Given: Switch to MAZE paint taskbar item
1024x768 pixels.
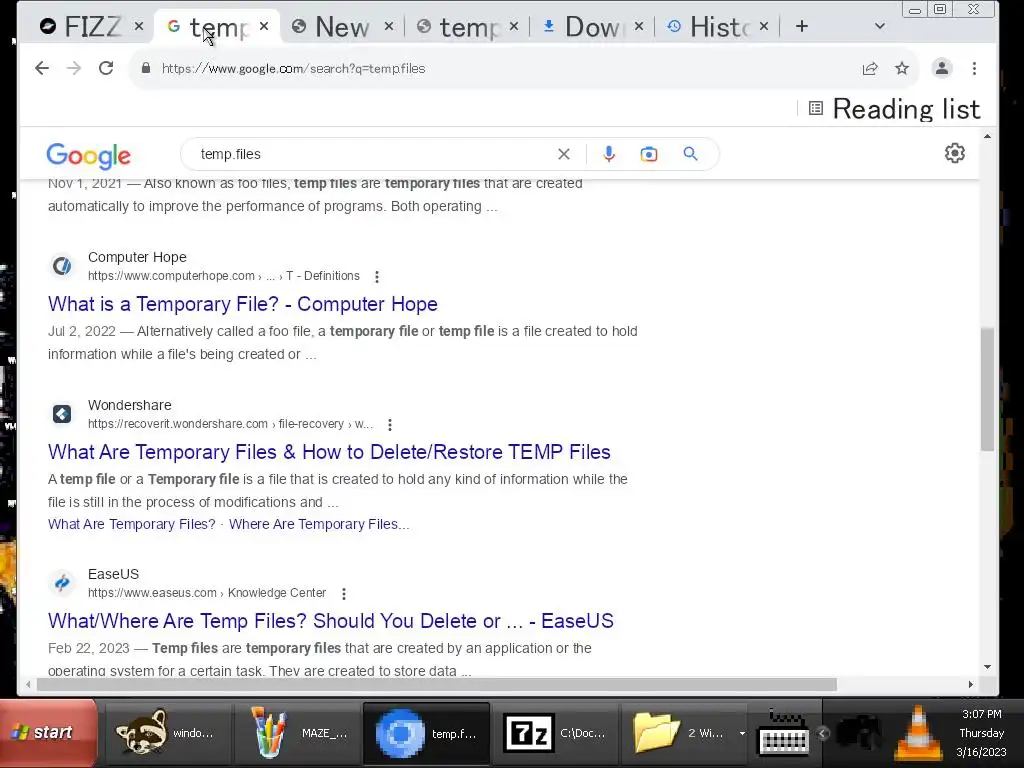Looking at the screenshot, I should coord(300,733).
